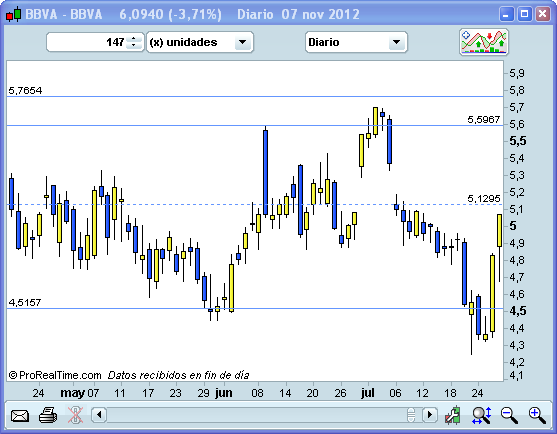
Task: Click the jun date axis label
Action: [224, 393]
